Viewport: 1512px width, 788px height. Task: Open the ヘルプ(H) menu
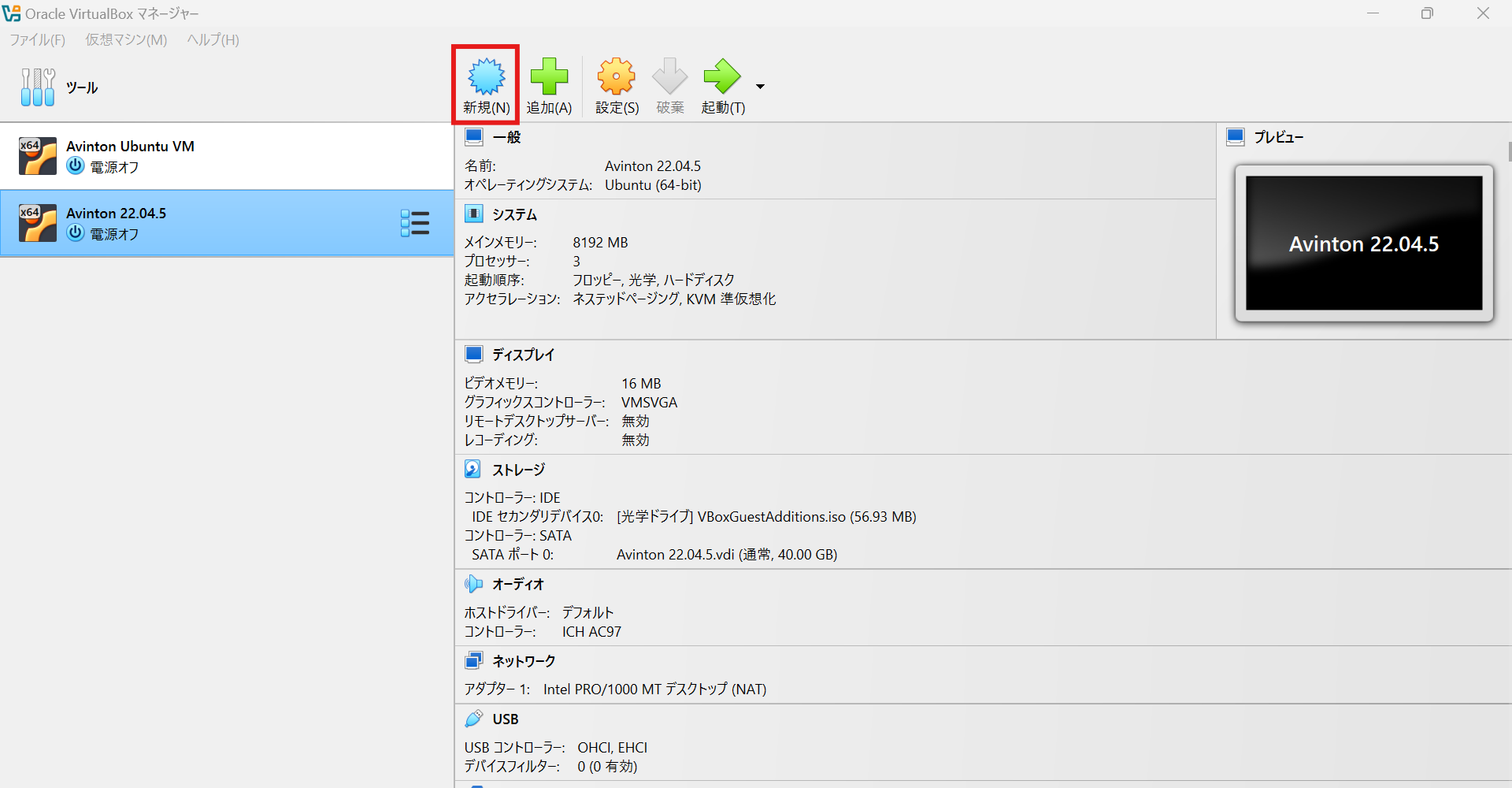coord(213,39)
